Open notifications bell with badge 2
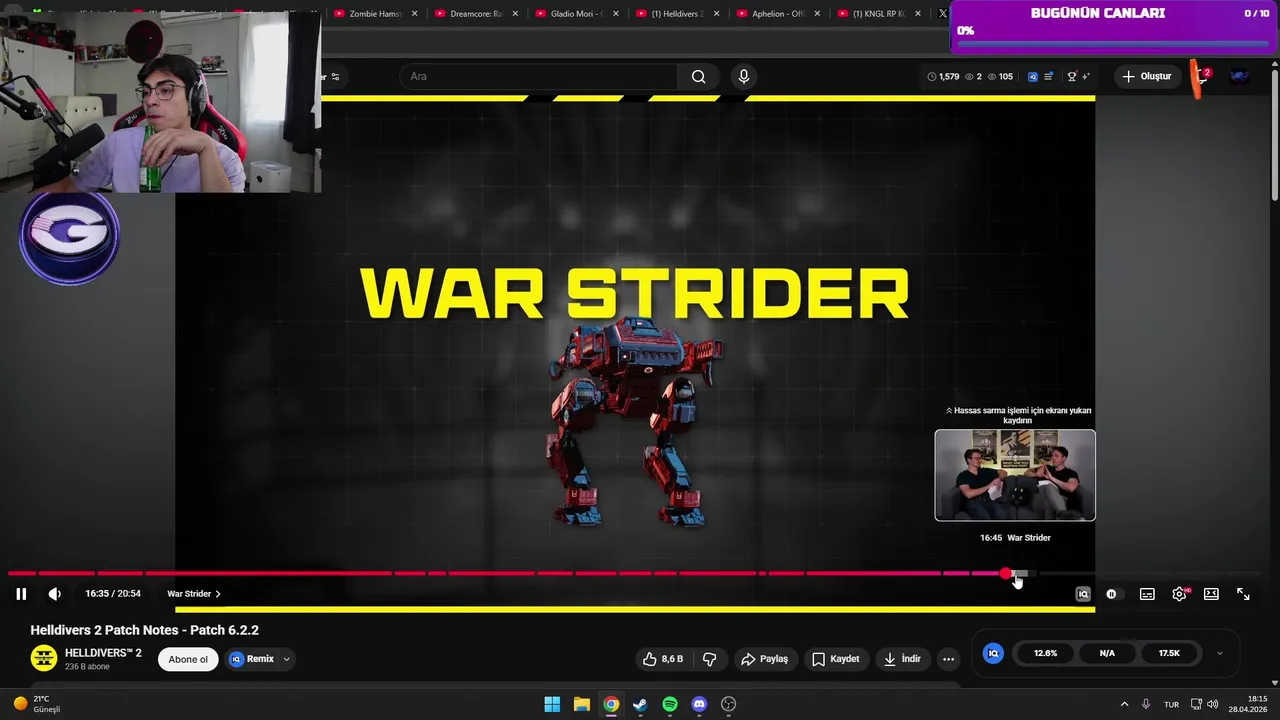1280x720 pixels. point(1201,76)
